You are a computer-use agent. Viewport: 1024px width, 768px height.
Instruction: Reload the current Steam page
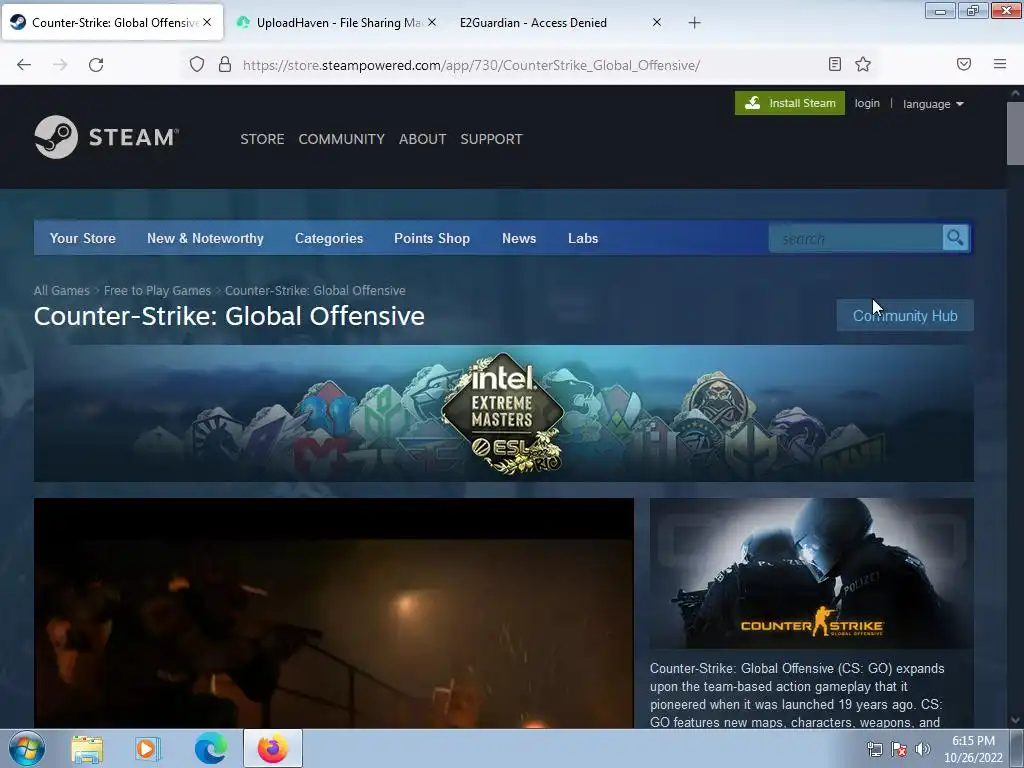coord(96,65)
